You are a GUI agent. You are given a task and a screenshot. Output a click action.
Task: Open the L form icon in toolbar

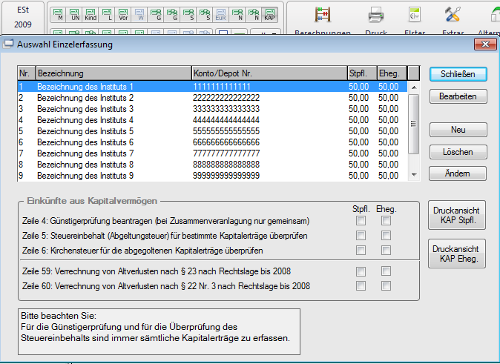[107, 15]
